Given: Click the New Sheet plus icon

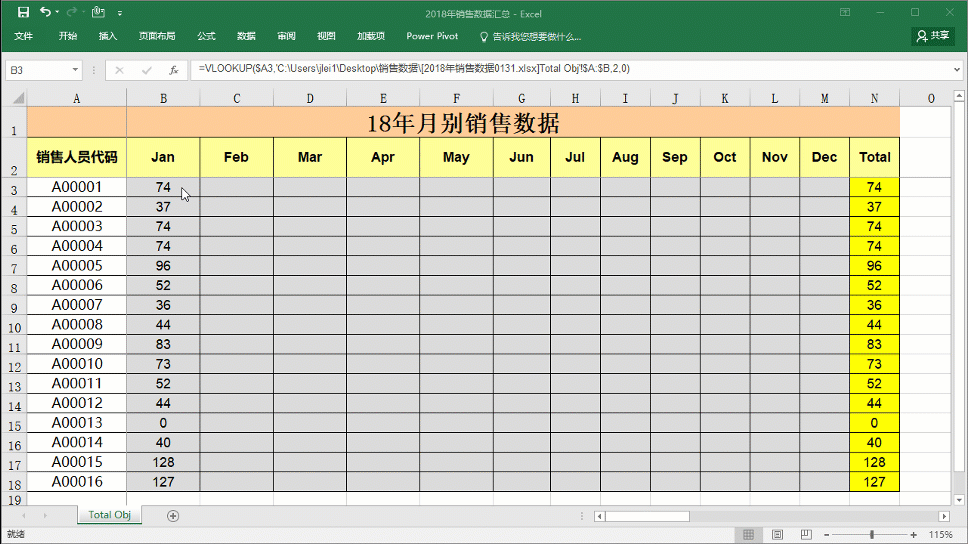Looking at the screenshot, I should pyautogui.click(x=173, y=516).
